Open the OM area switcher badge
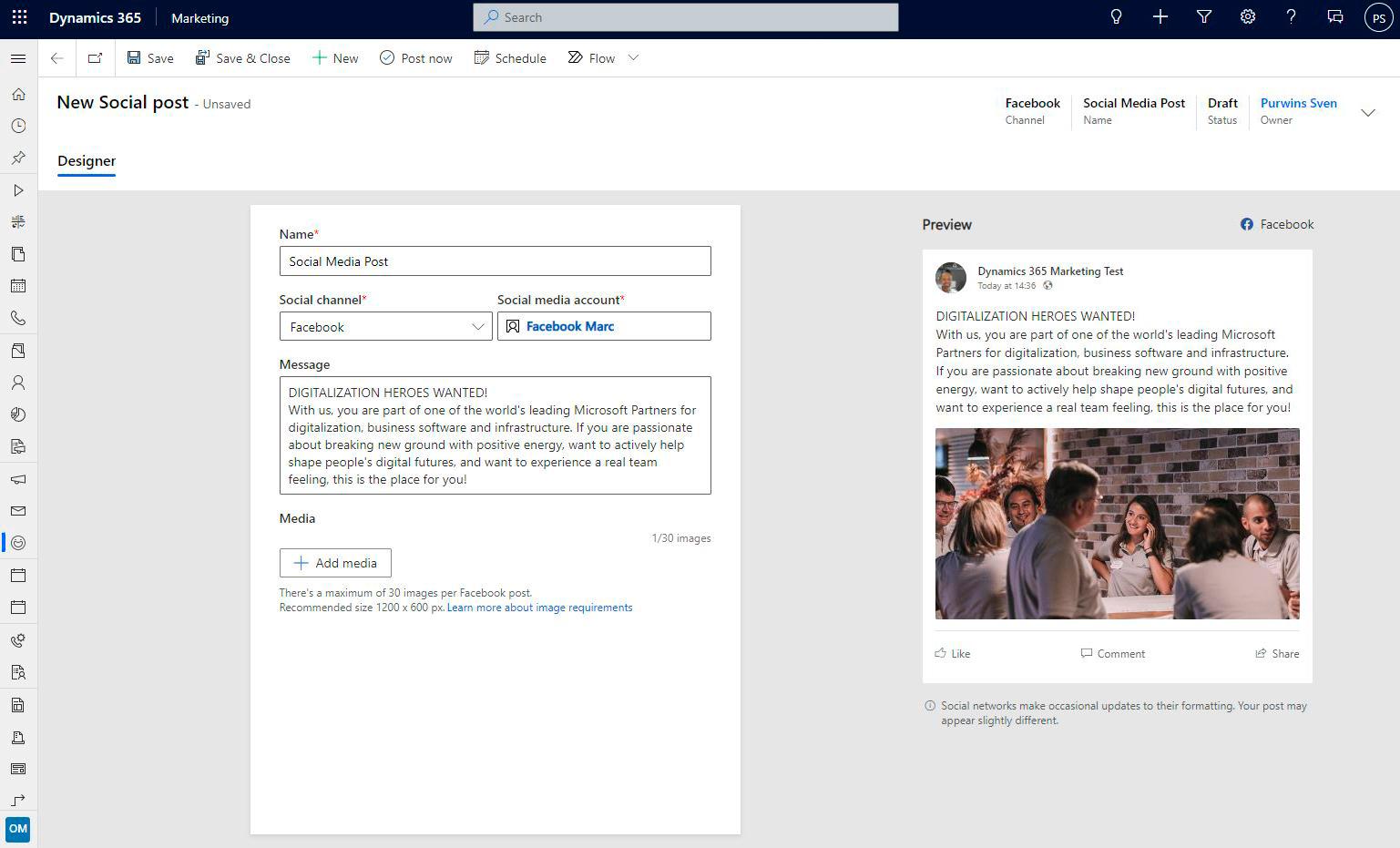 (18, 829)
